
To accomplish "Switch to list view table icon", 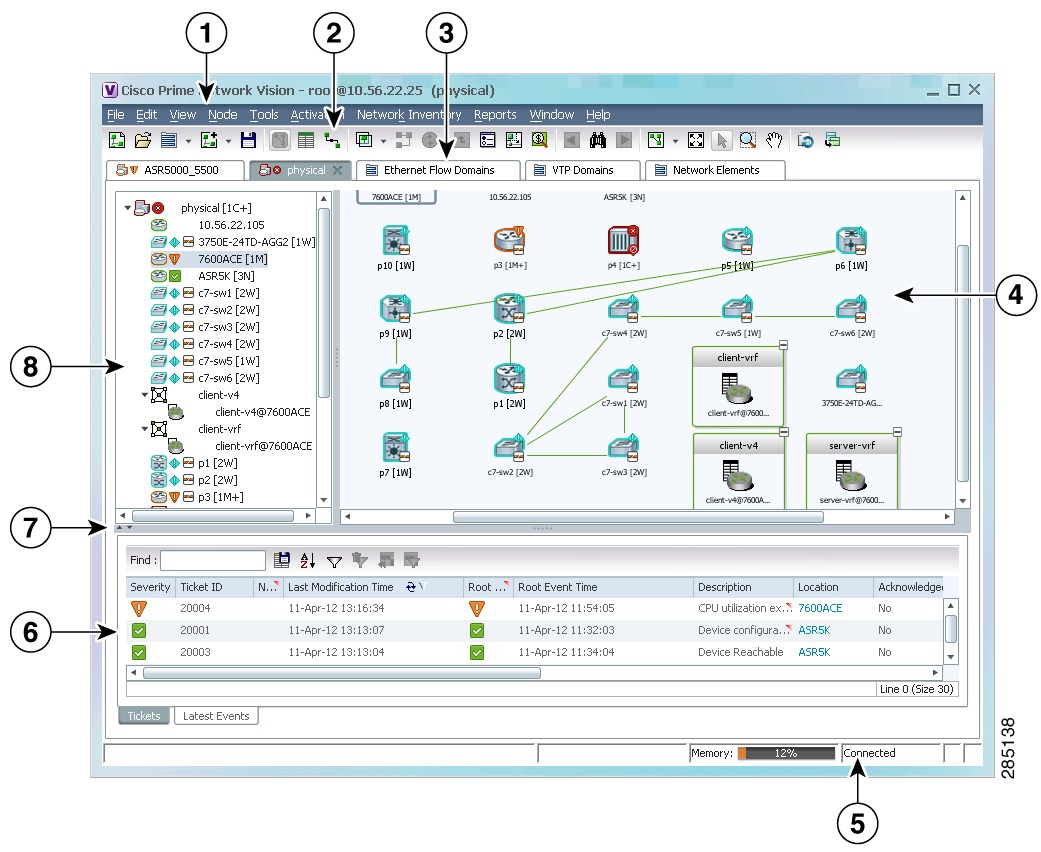I will click(x=306, y=140).
